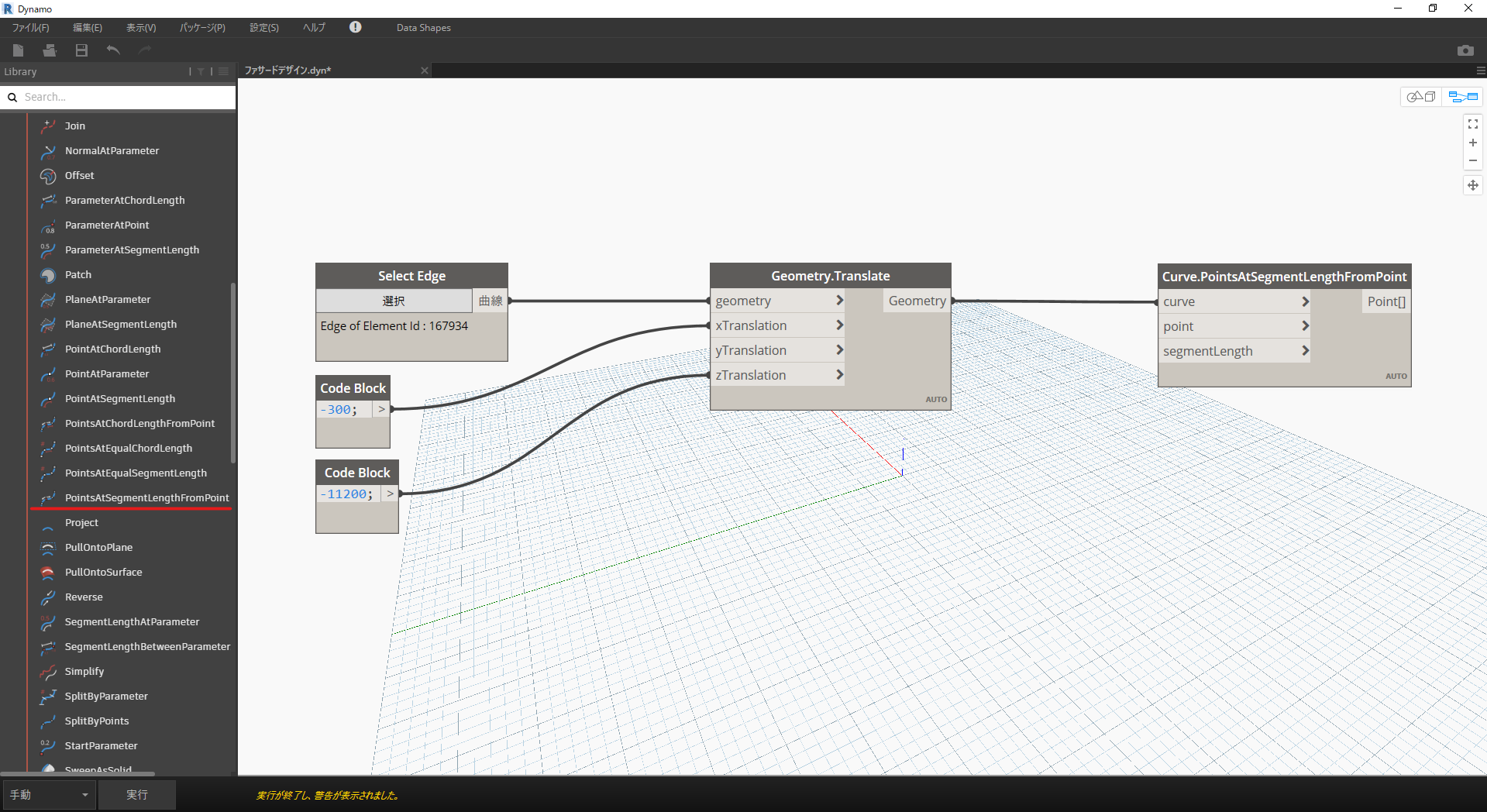Click the 選択 button in Select Edge

point(394,301)
